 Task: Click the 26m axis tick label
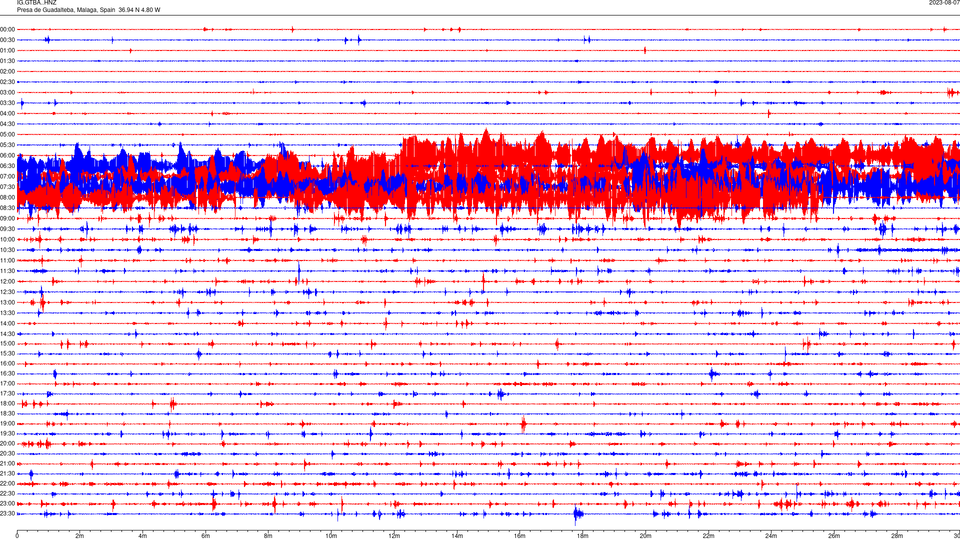834,536
